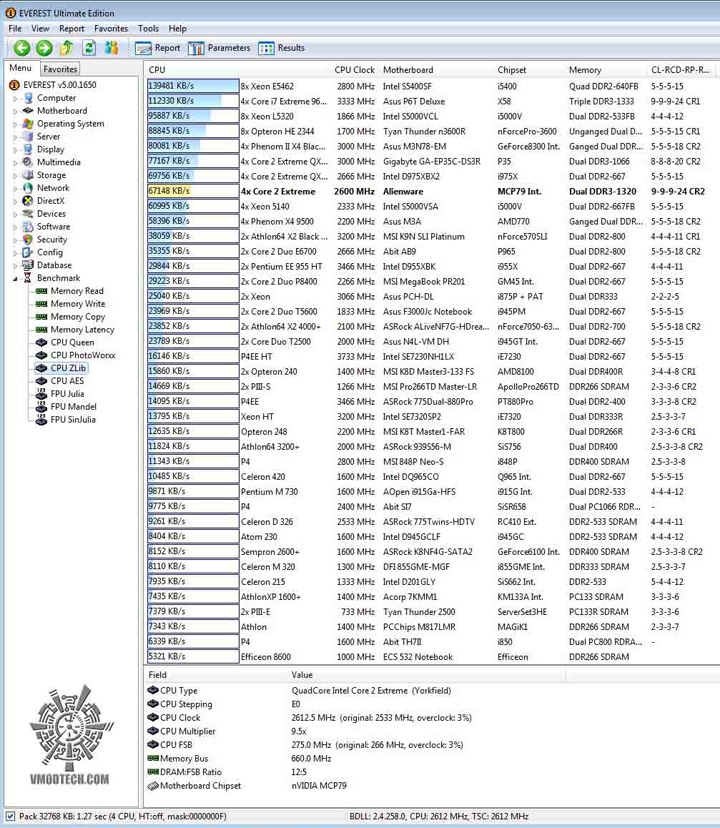Expand the Computer tree node
This screenshot has height=828, width=720.
(x=15, y=98)
